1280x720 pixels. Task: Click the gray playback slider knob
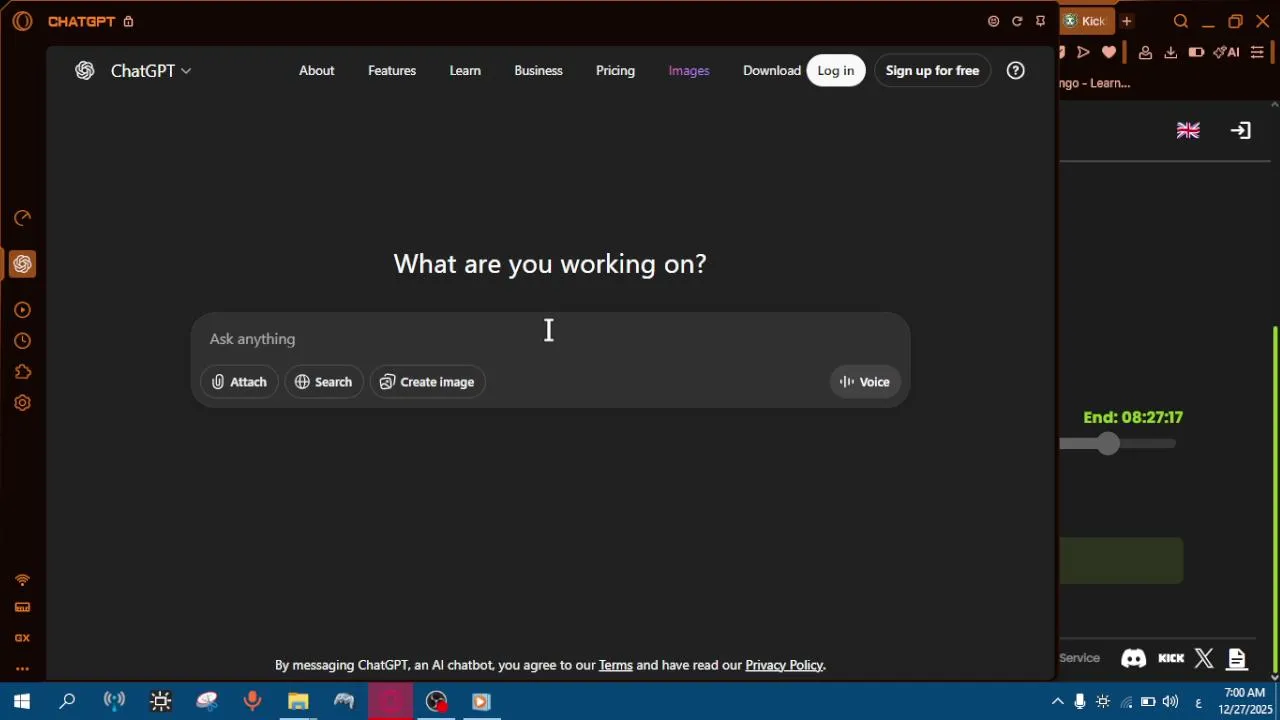[1107, 444]
